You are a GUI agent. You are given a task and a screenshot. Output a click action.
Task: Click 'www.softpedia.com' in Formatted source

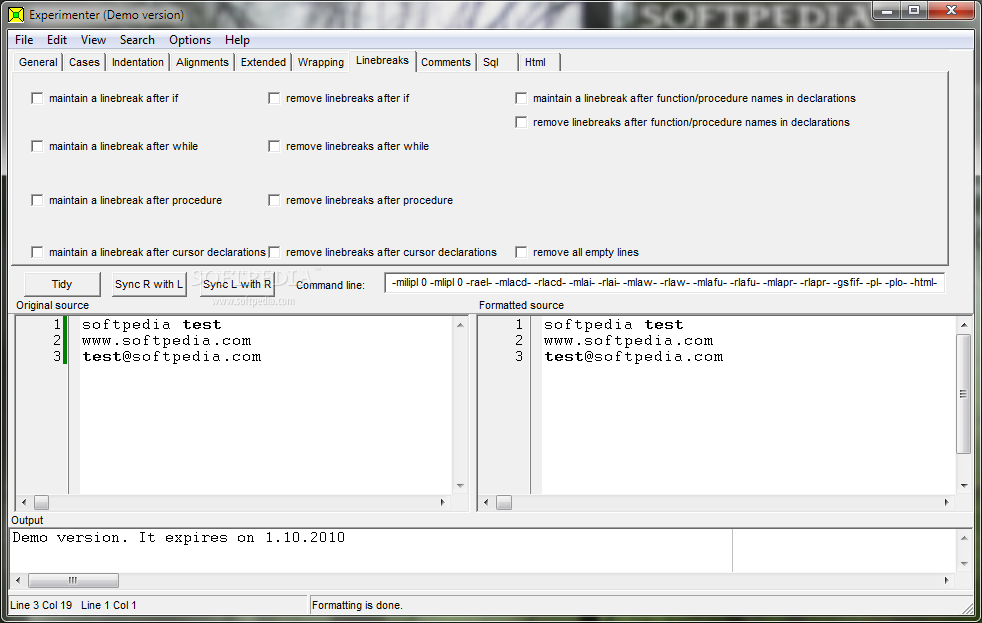pyautogui.click(x=628, y=341)
